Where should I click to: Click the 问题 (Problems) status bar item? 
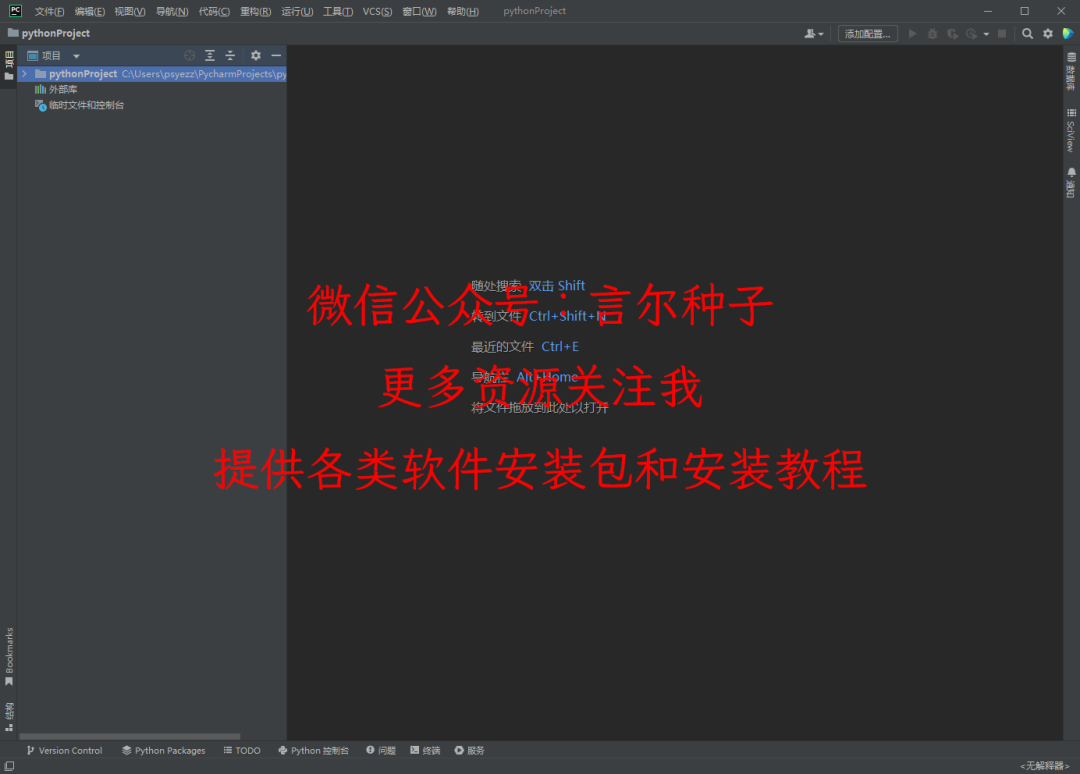(379, 750)
